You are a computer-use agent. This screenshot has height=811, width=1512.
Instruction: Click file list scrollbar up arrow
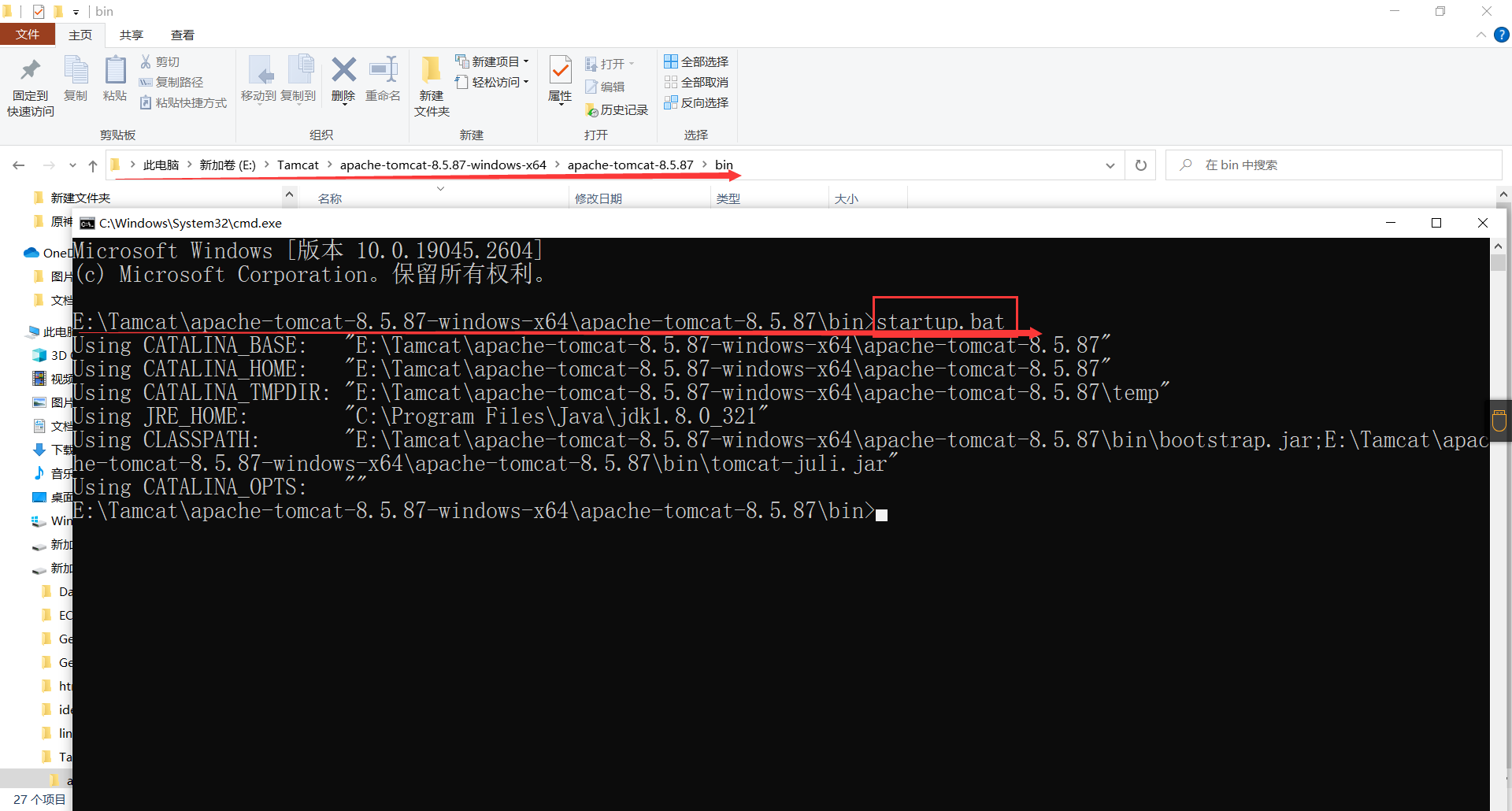click(1503, 194)
